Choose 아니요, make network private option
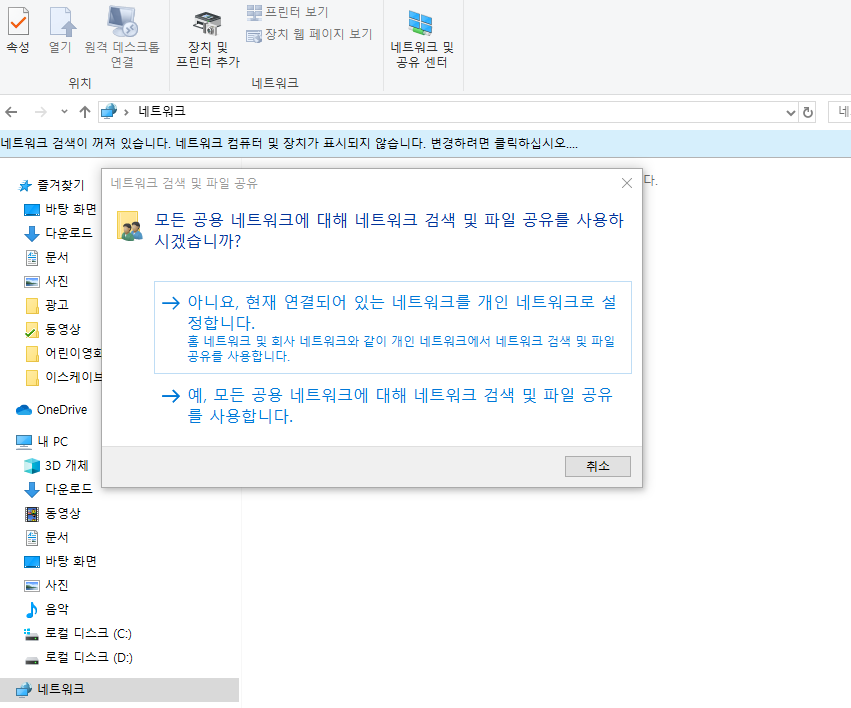 tap(393, 327)
